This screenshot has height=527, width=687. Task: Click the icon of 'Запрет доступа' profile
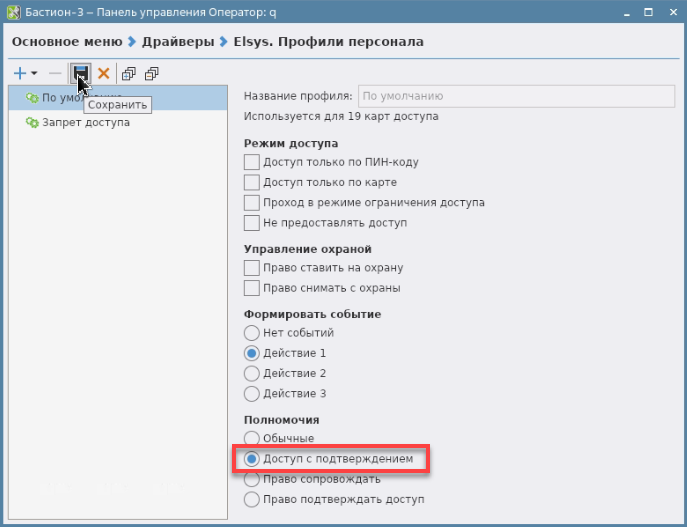pyautogui.click(x=32, y=122)
